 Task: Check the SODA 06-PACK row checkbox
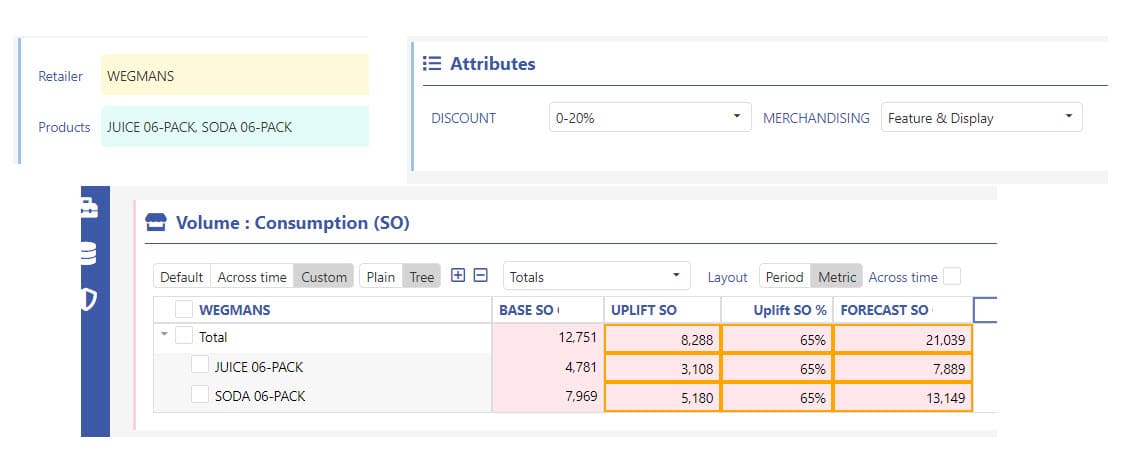[x=200, y=394]
